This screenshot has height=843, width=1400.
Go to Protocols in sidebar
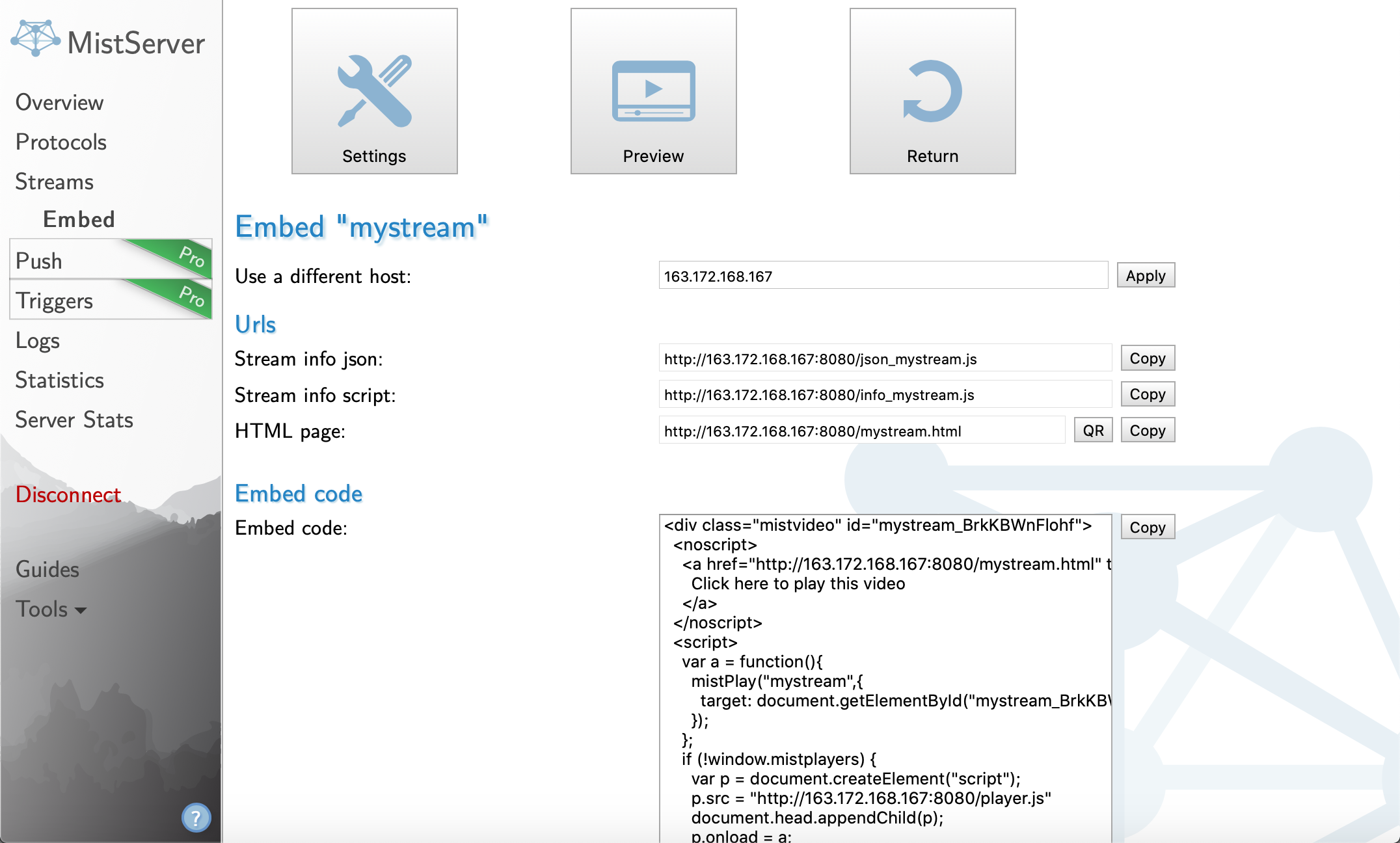(x=61, y=142)
